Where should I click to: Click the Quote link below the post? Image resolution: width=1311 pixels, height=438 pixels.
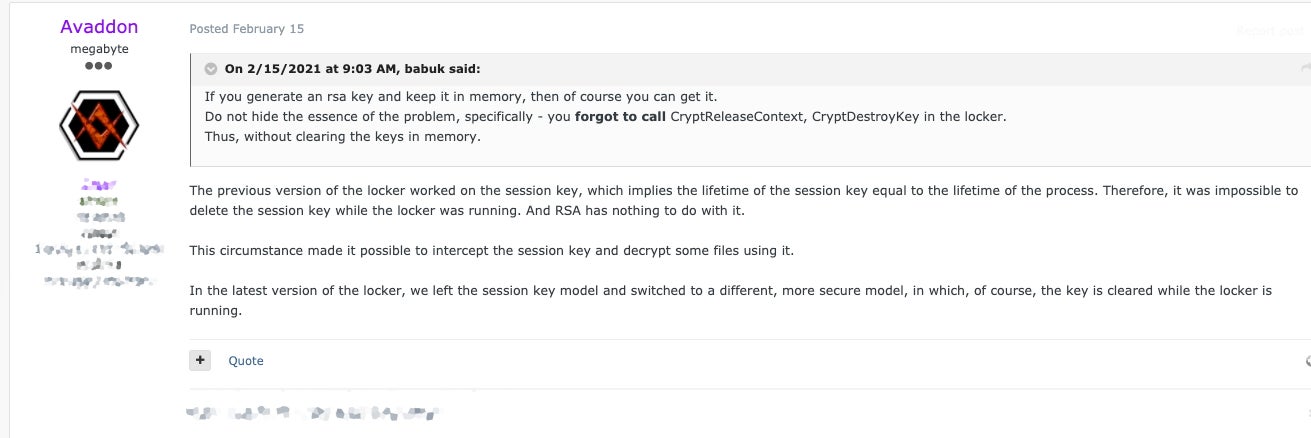click(x=246, y=360)
